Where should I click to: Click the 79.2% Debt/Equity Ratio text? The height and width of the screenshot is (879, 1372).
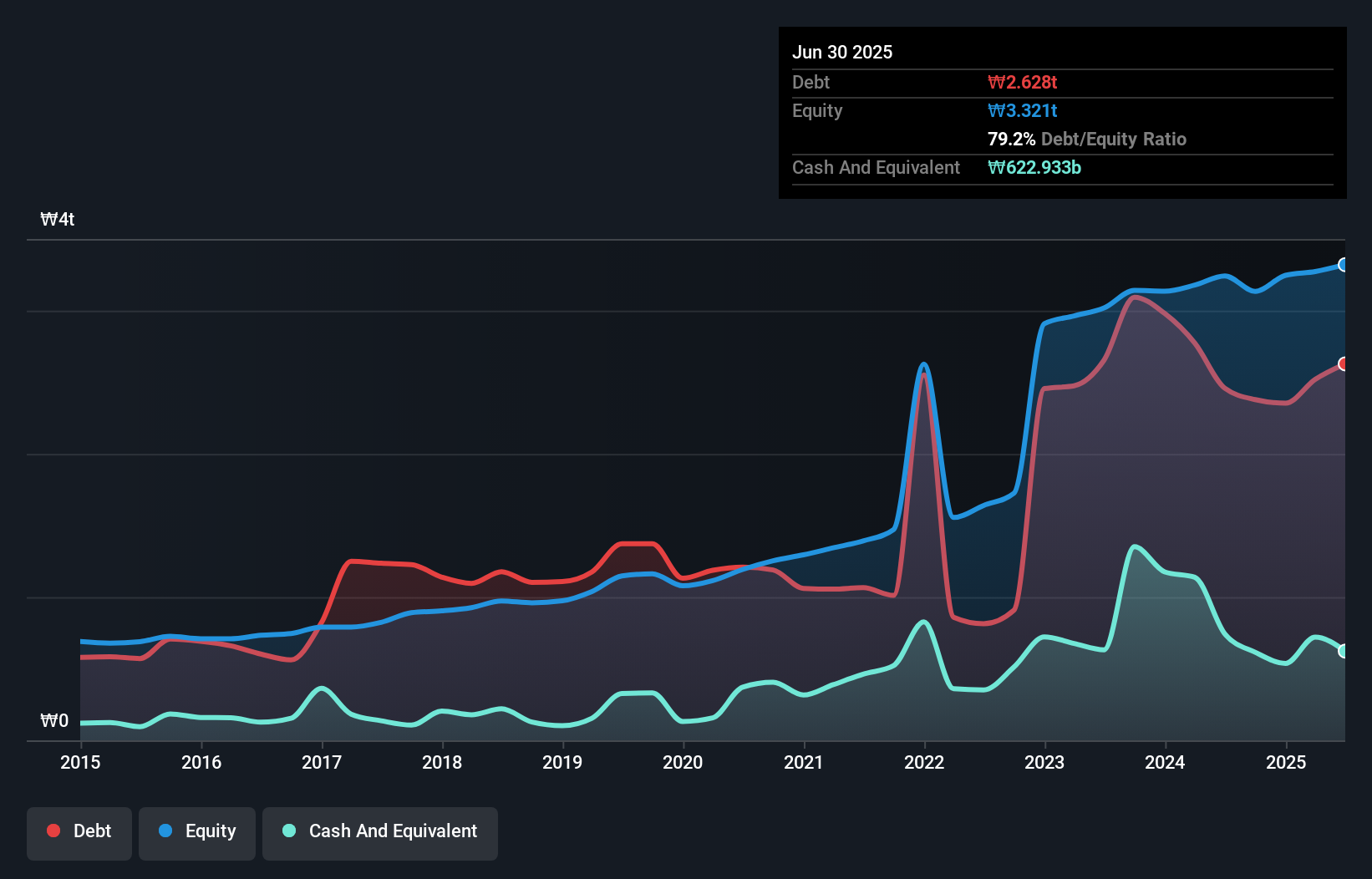coord(1087,139)
